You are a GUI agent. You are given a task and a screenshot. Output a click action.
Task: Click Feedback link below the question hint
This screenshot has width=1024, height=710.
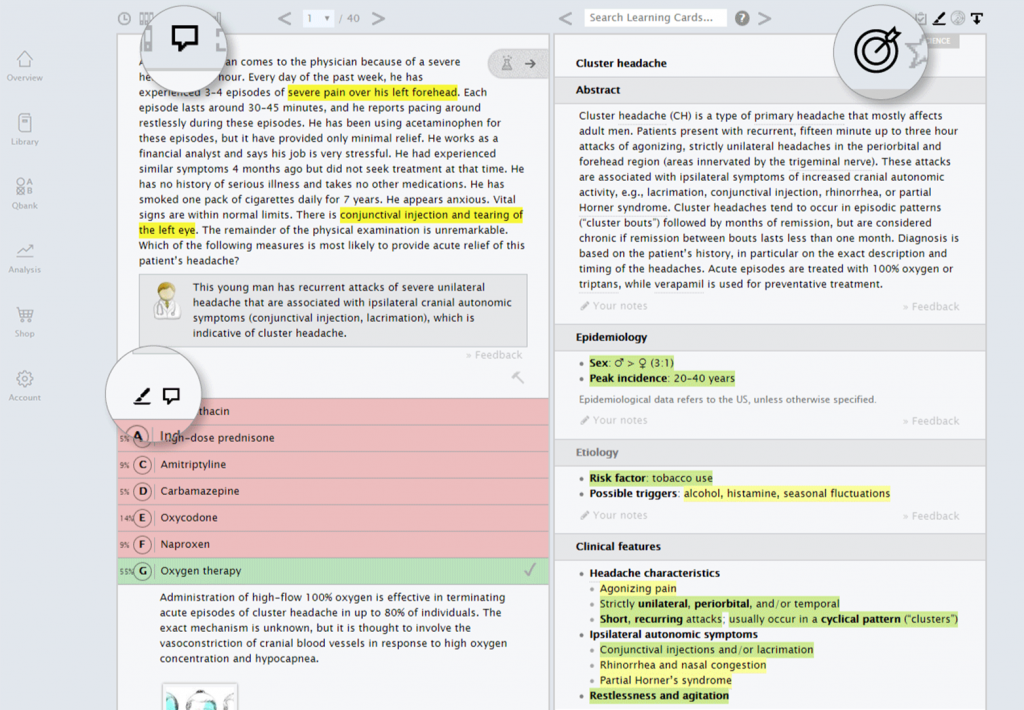(494, 355)
